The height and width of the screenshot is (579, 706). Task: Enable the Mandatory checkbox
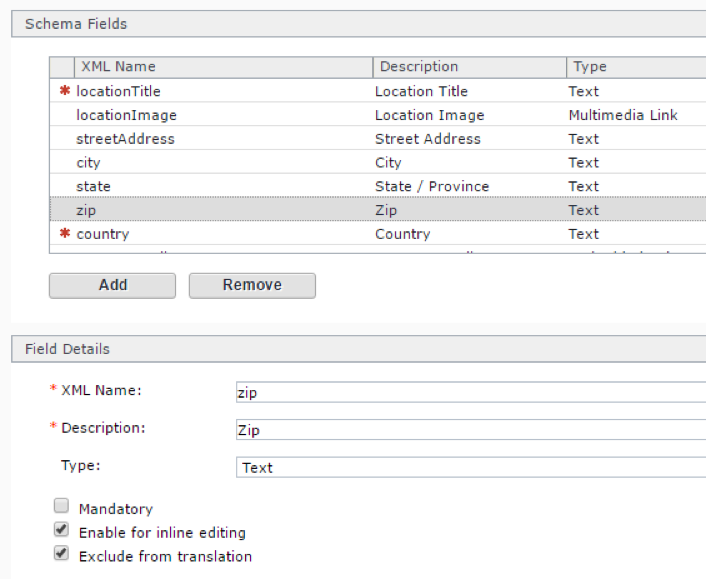pos(62,507)
